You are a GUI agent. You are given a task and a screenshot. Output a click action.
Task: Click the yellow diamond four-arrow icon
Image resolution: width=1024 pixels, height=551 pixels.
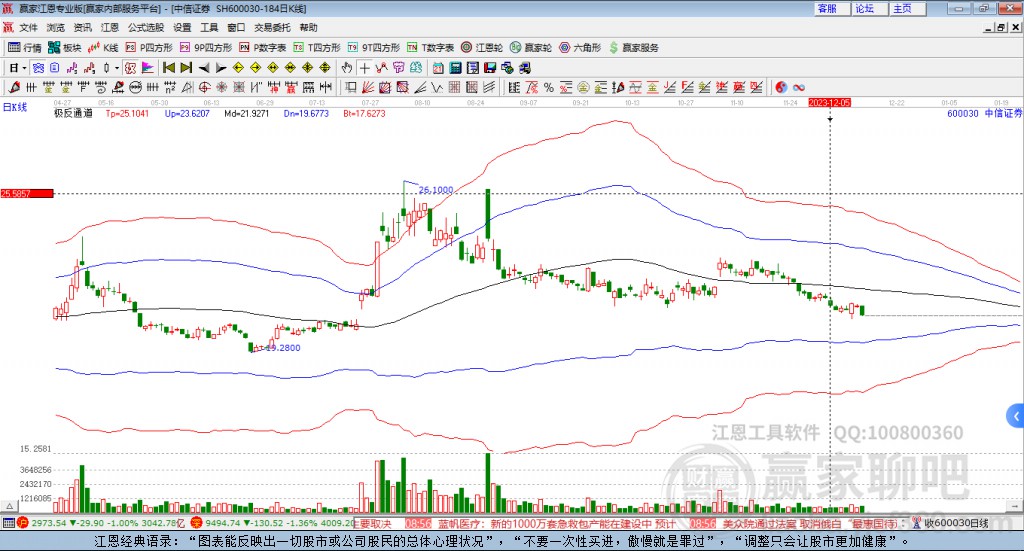(308, 68)
